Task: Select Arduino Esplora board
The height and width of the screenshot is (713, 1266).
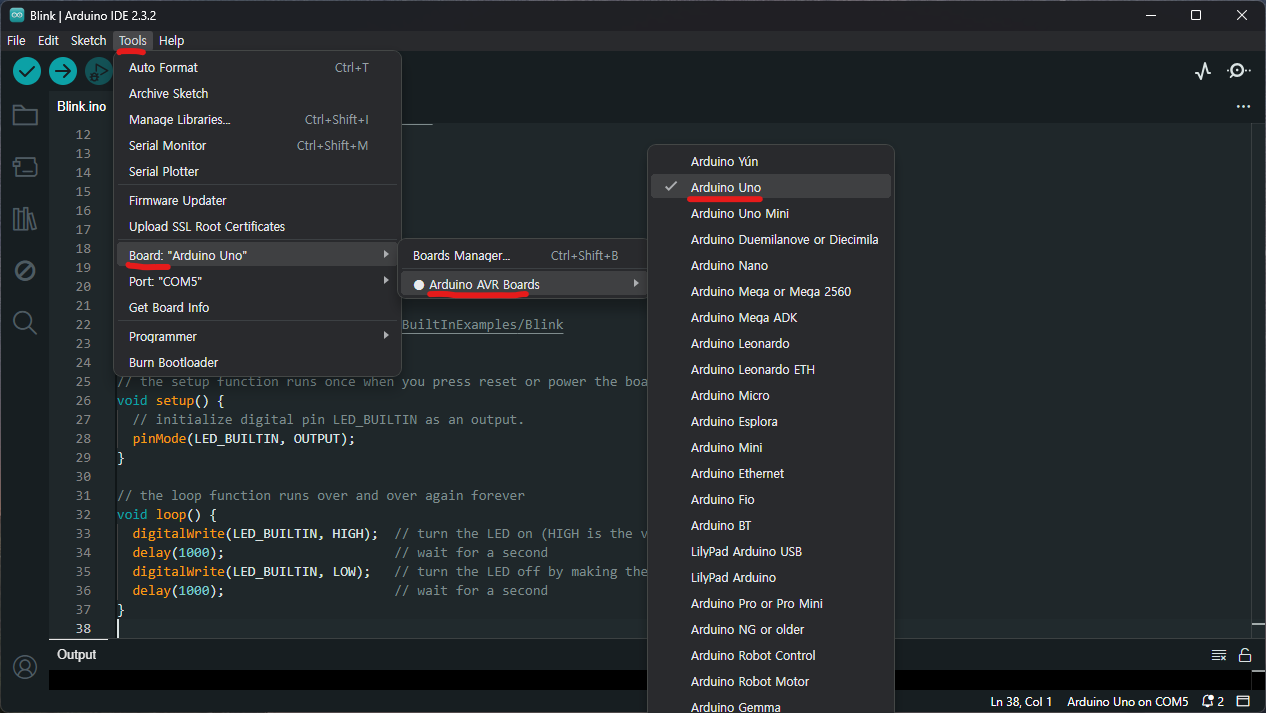Action: point(771,421)
